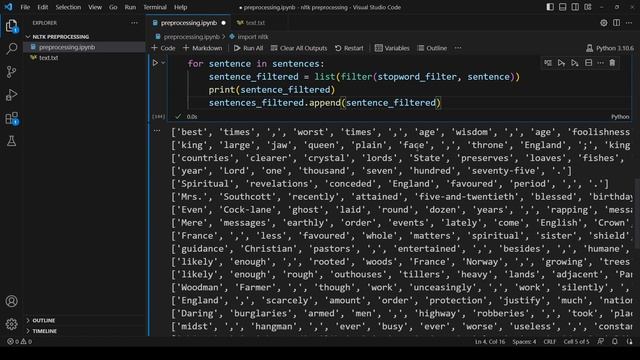Click Ln 4, Col 16 in status bar
Screen dimensions: 640x360
(490, 342)
